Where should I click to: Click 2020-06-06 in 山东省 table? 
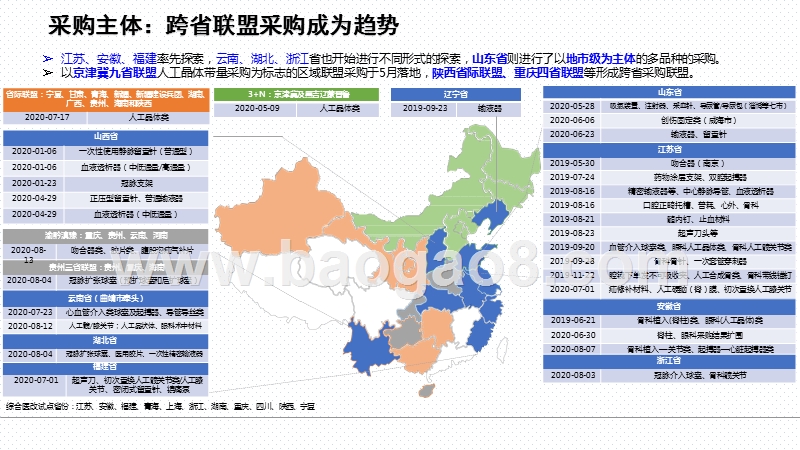tap(572, 120)
